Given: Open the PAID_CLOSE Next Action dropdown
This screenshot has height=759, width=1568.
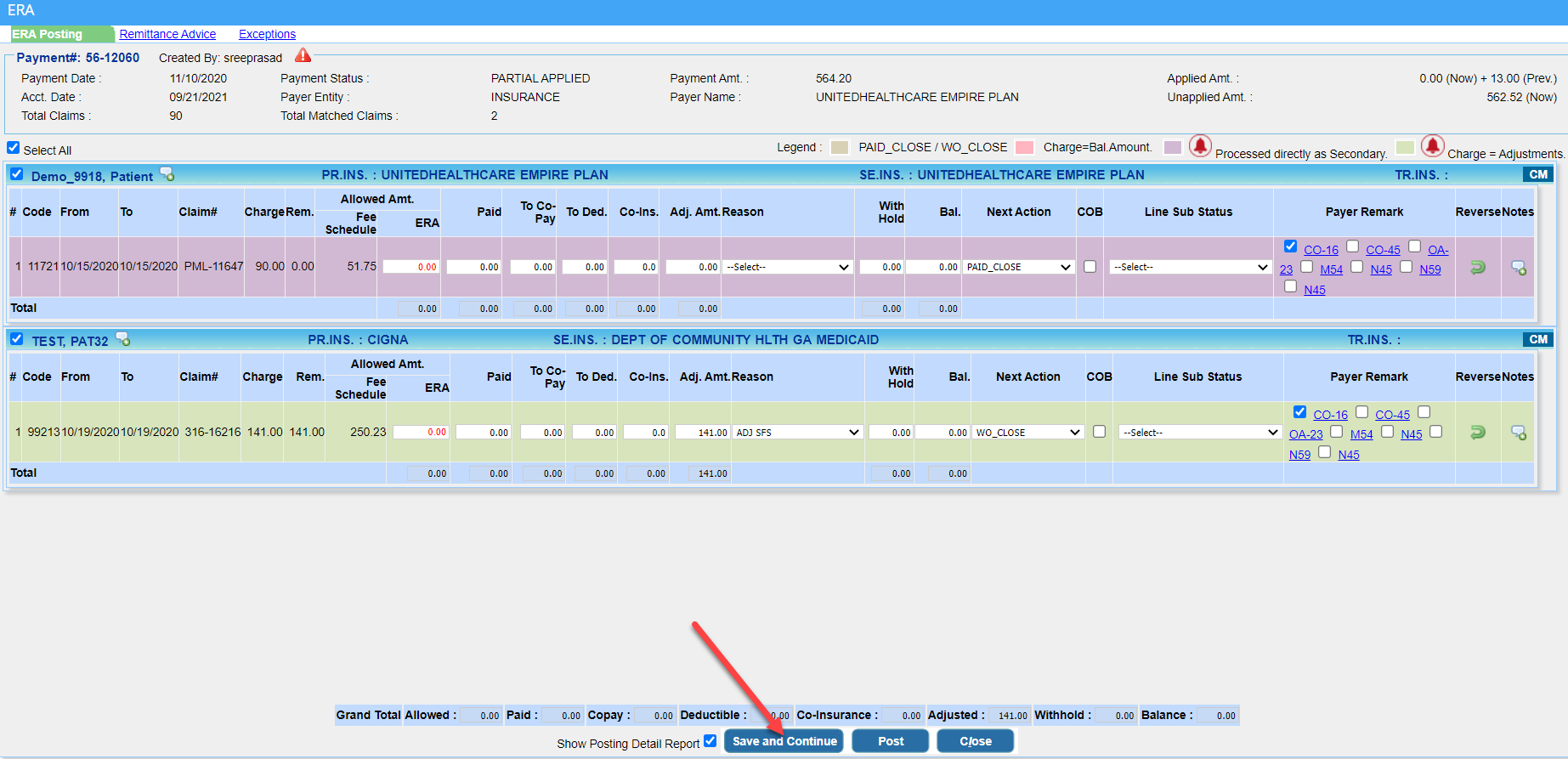Looking at the screenshot, I should 1018,267.
